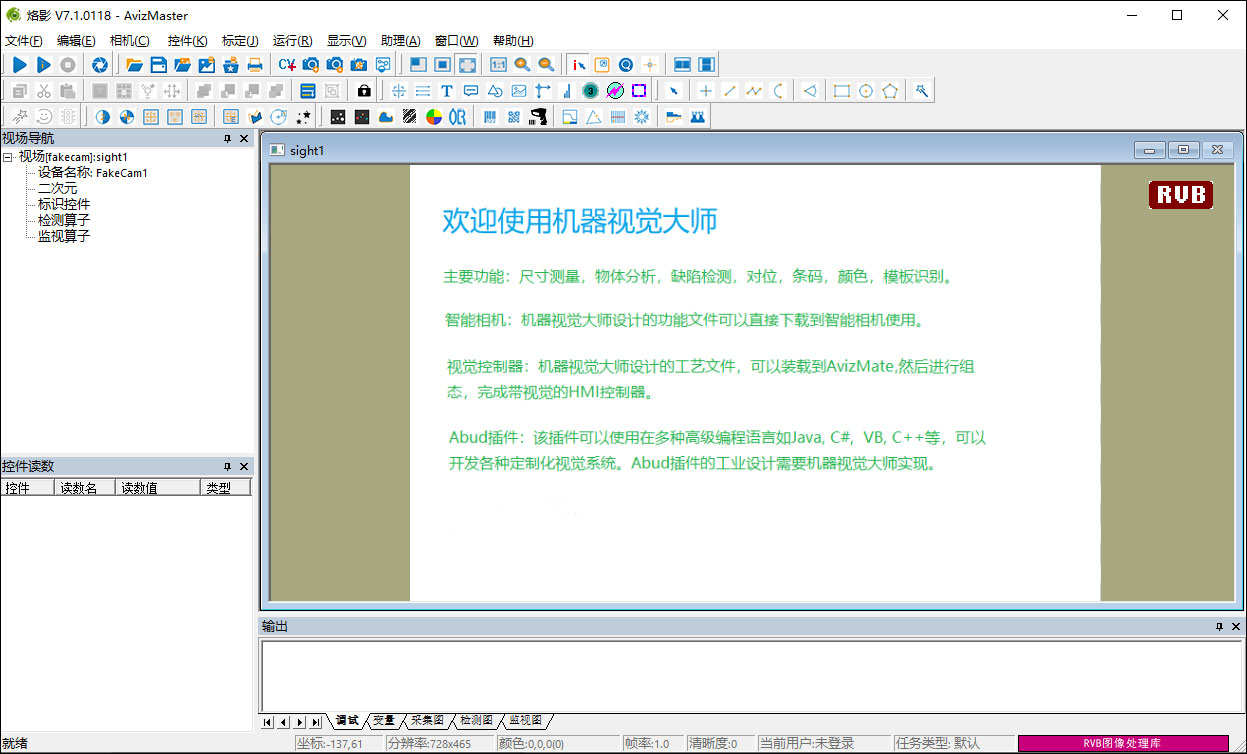Screen dimensions: 1247x754
Task: Open the 控件(K) menu
Action: tap(188, 41)
